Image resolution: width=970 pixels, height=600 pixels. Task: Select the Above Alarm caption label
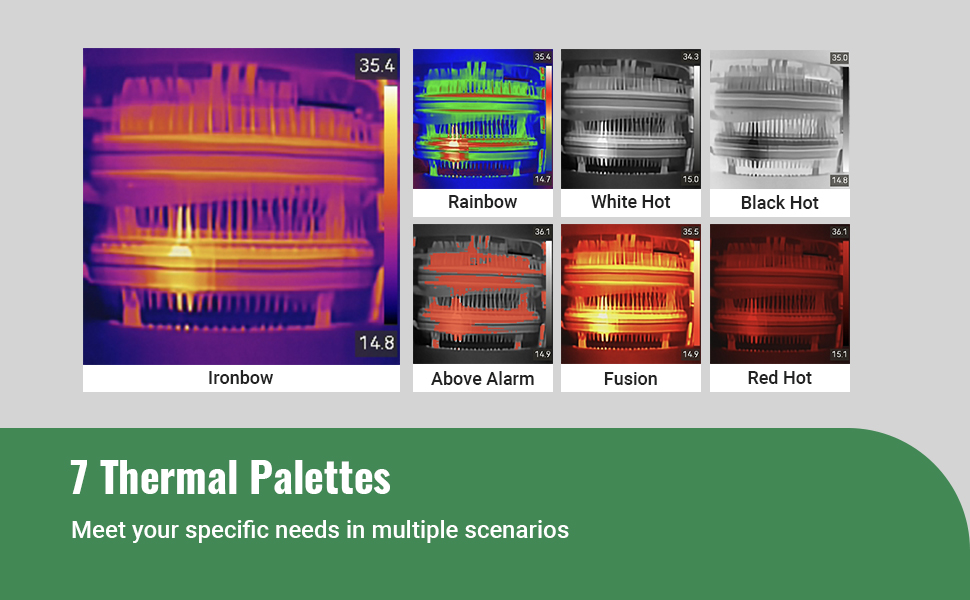(x=482, y=379)
